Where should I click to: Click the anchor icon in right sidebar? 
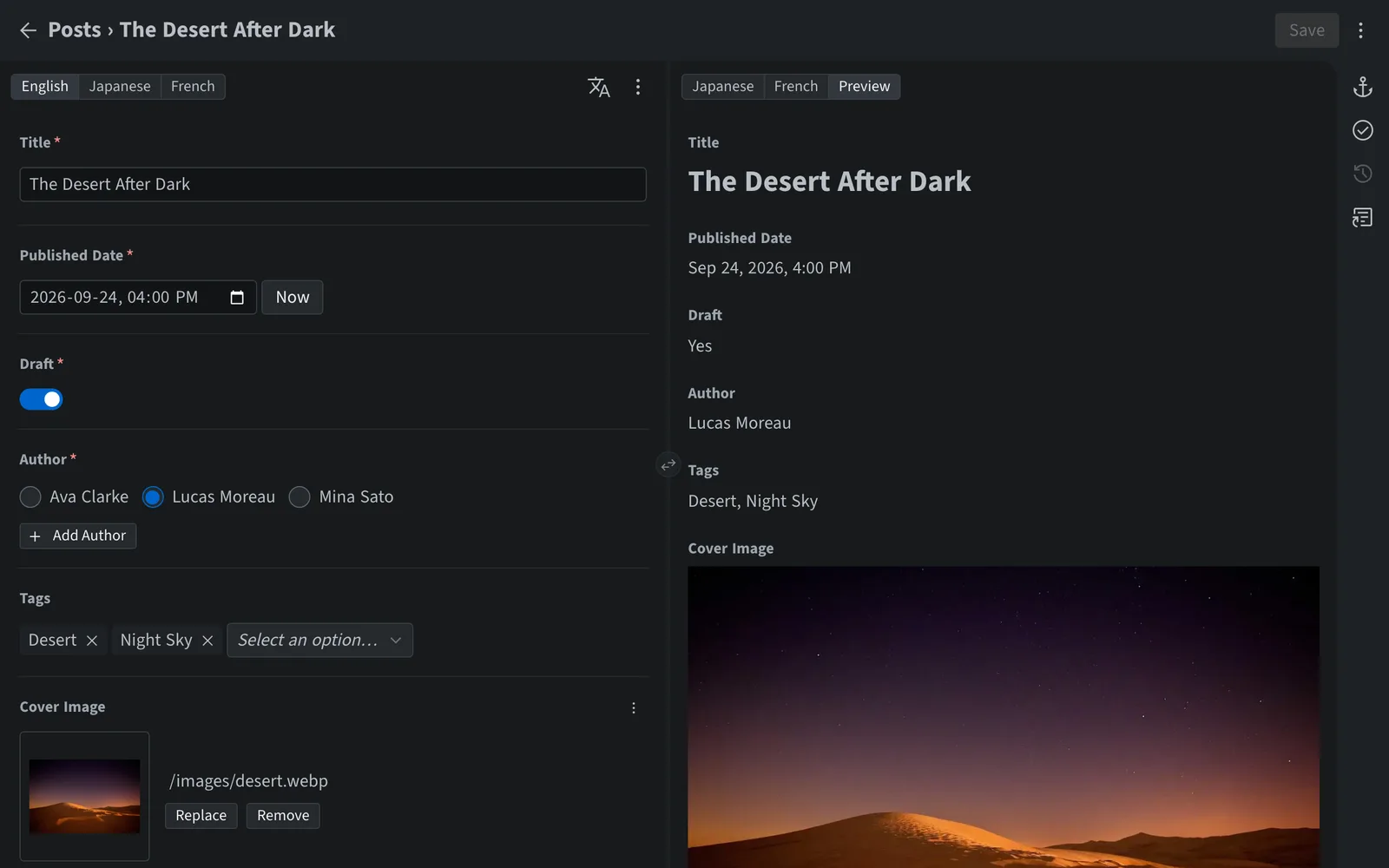(1363, 87)
